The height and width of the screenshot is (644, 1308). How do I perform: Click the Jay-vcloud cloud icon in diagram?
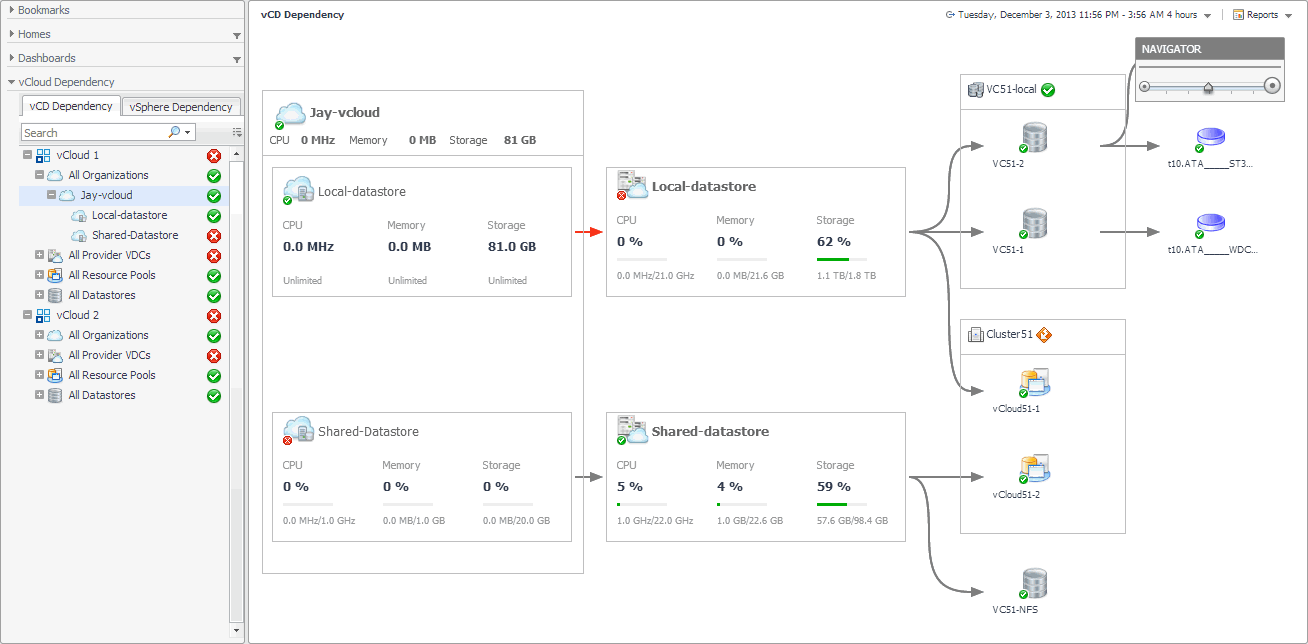(x=290, y=113)
